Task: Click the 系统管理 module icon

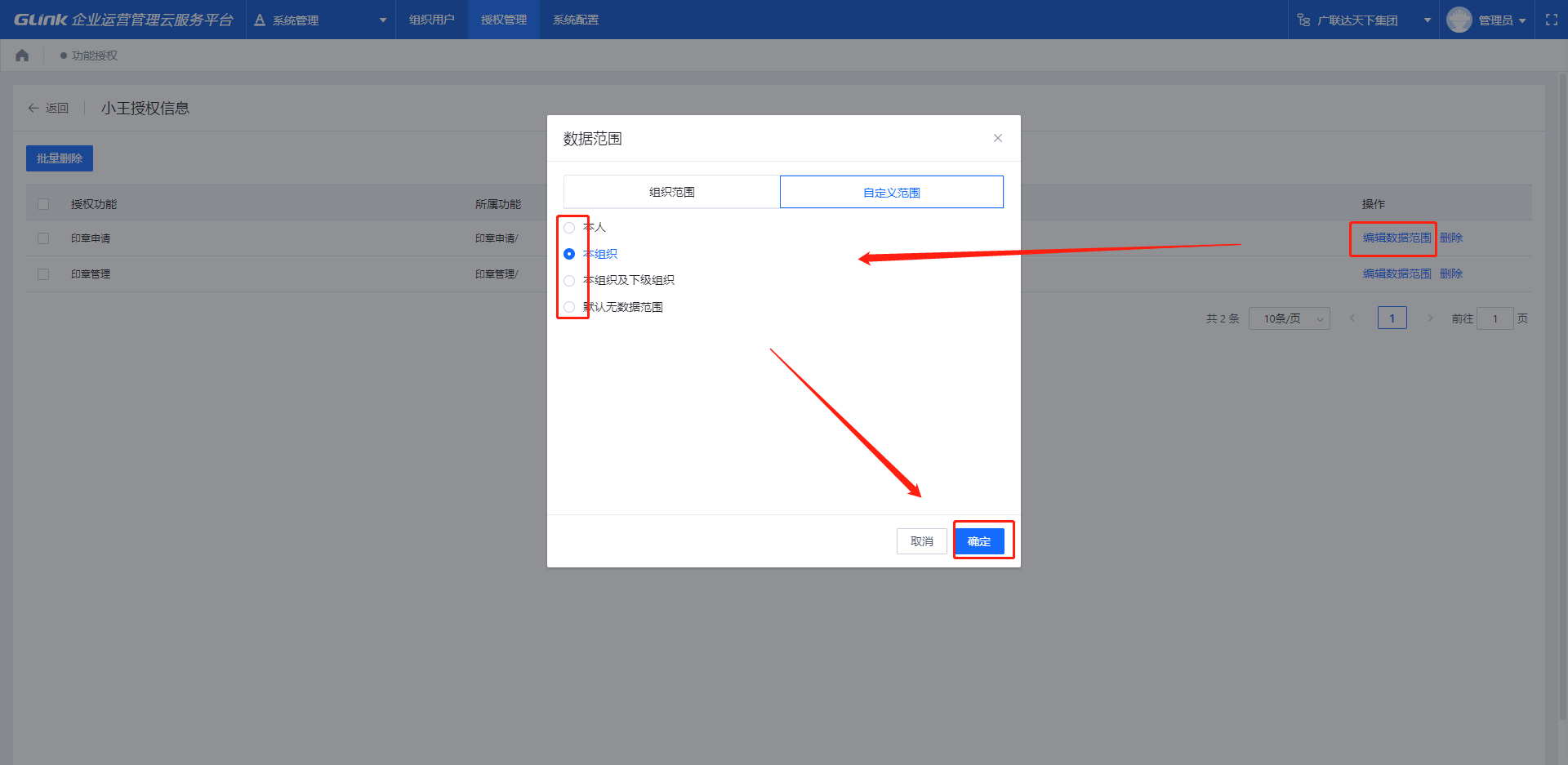Action: (x=260, y=20)
